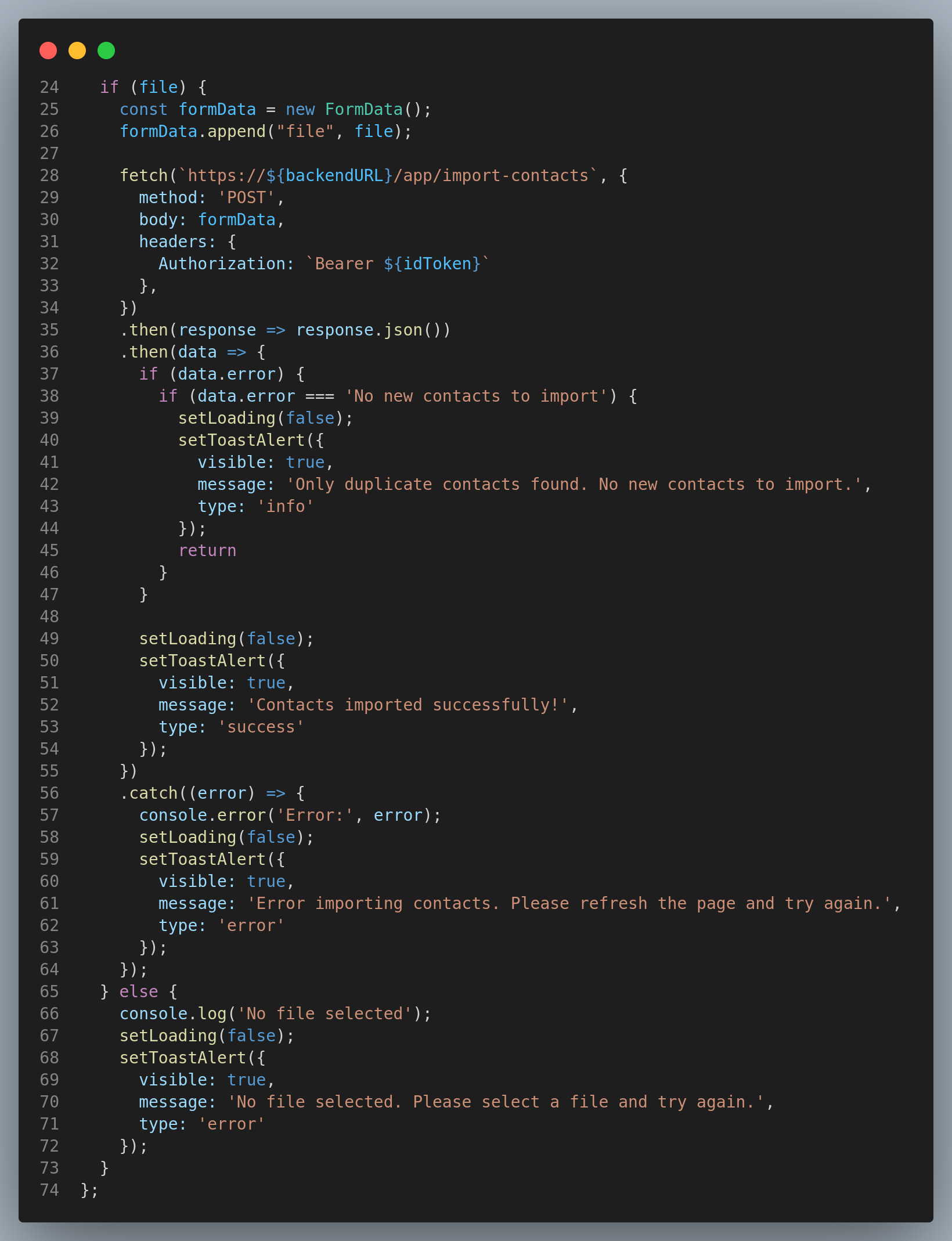Click 'fetch' call on line 28
Screen dimensions: 952x1241
(x=144, y=175)
